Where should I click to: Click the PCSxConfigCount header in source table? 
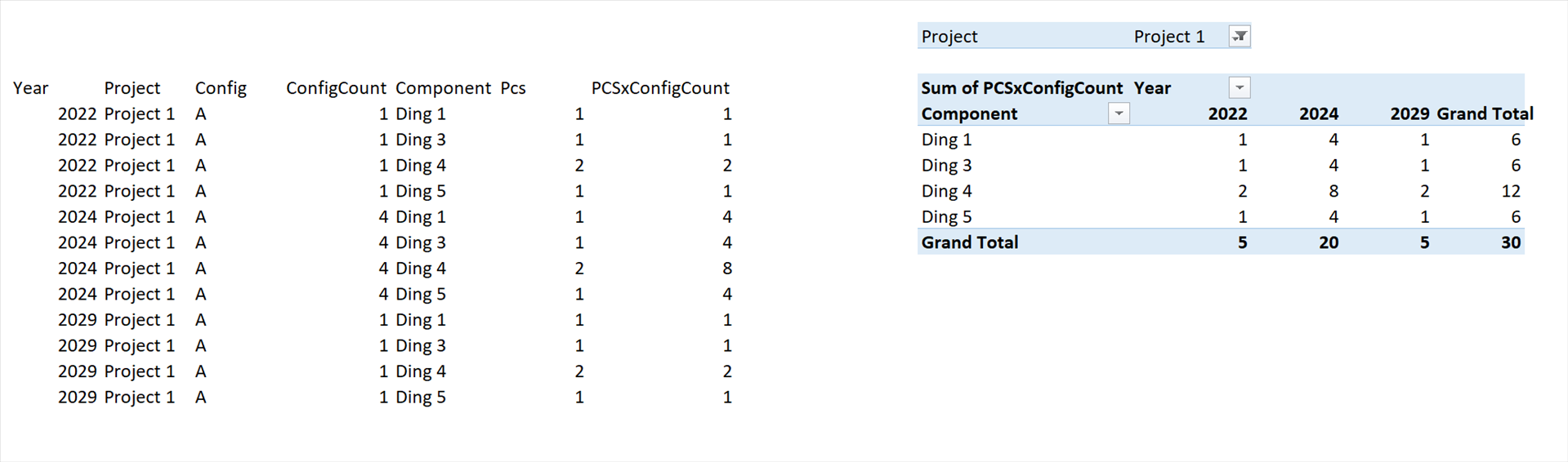click(660, 87)
